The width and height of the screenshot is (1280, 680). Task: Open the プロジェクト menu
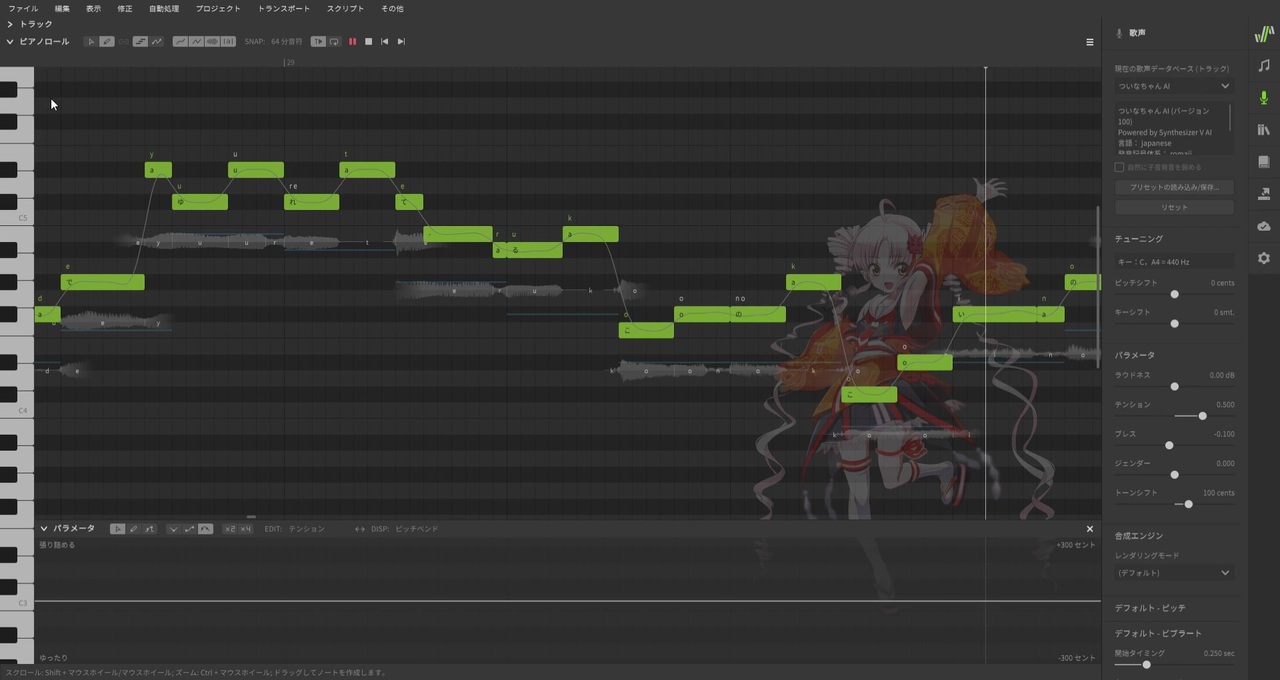[x=218, y=8]
